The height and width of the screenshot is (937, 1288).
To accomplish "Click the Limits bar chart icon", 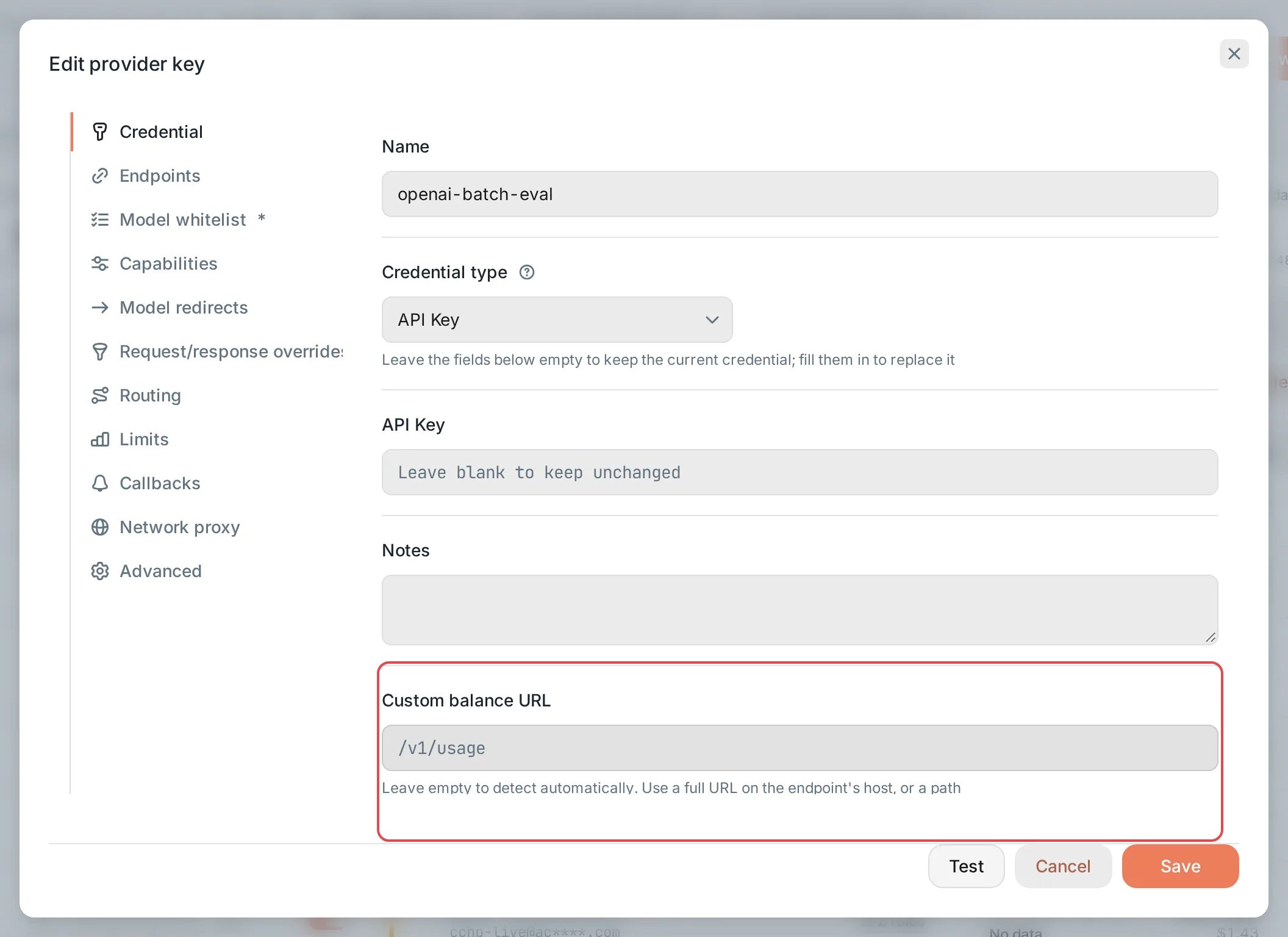I will click(x=100, y=439).
